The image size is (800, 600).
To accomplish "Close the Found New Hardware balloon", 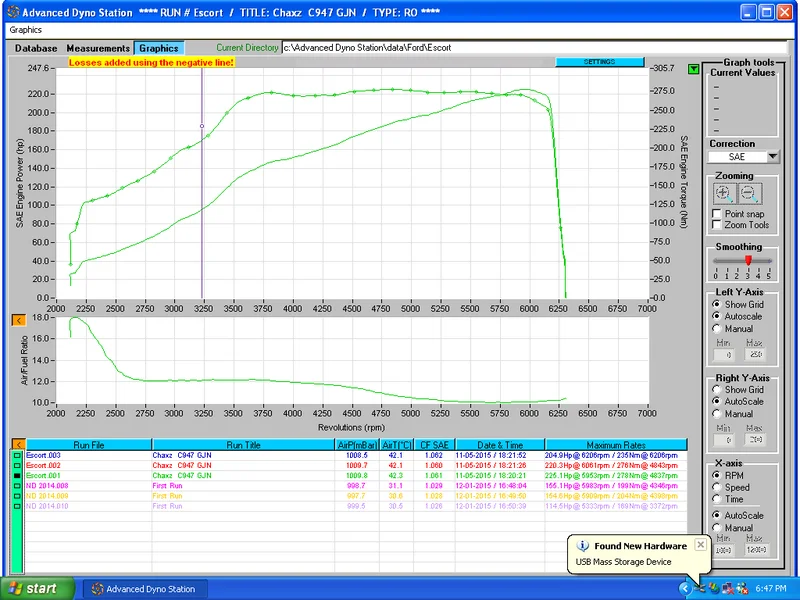I will pos(701,544).
